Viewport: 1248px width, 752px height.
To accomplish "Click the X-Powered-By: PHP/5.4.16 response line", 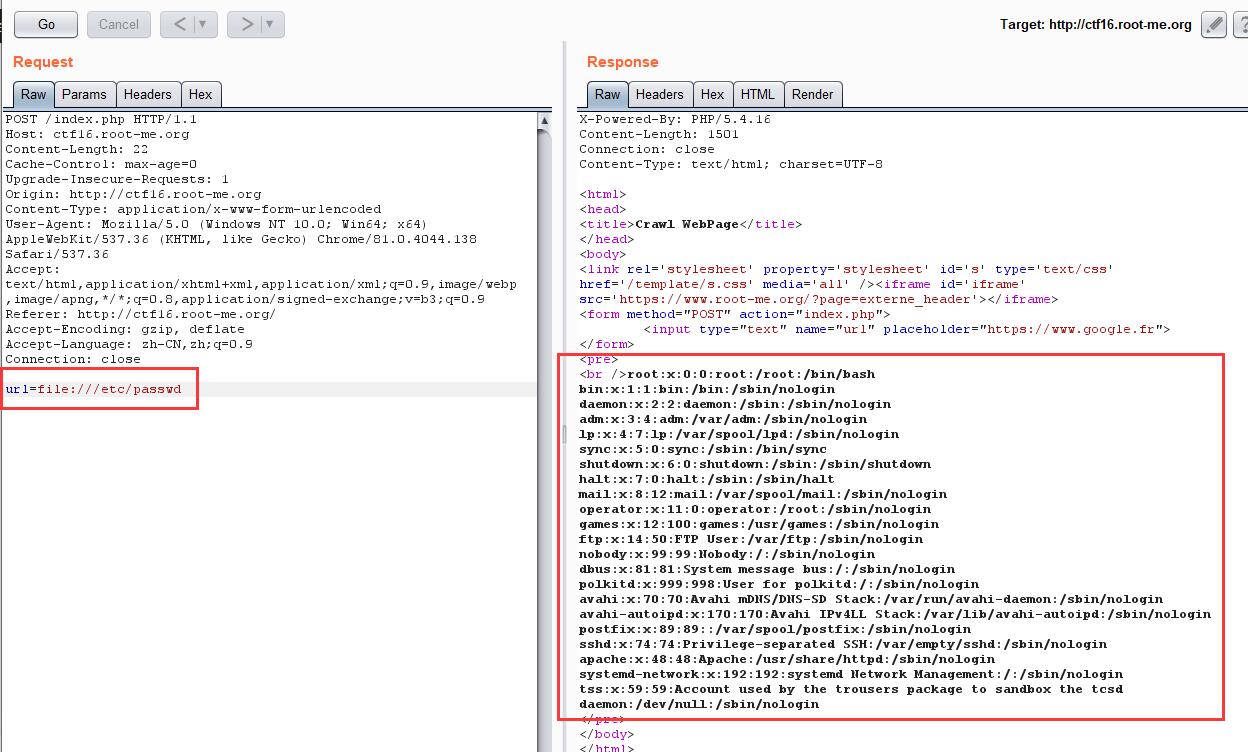I will [x=675, y=119].
